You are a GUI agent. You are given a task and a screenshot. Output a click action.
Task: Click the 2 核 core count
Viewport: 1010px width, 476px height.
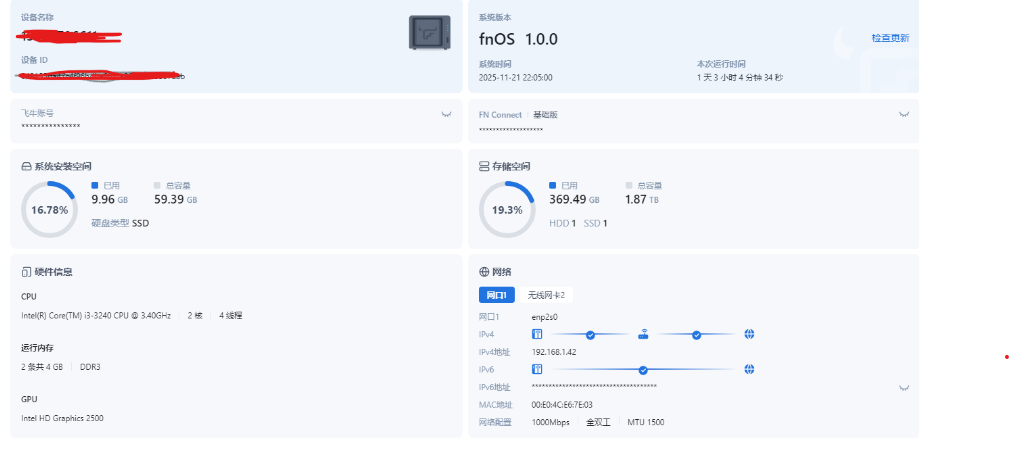[195, 316]
